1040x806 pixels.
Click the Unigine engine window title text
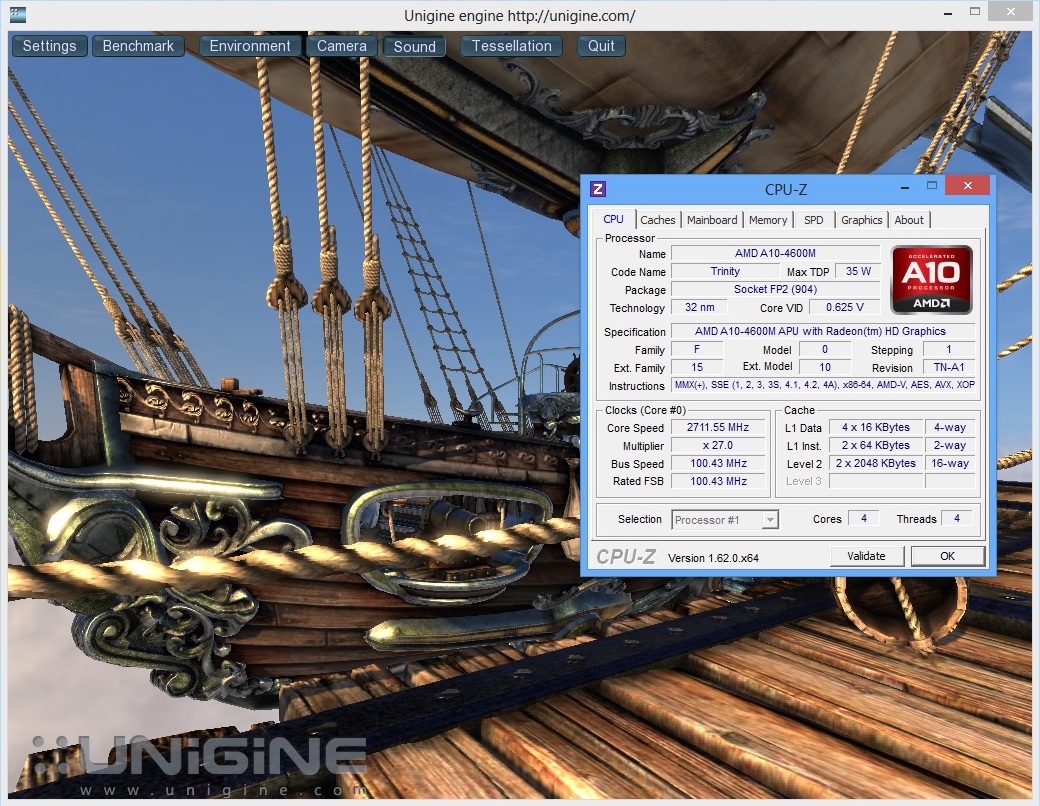click(x=519, y=15)
